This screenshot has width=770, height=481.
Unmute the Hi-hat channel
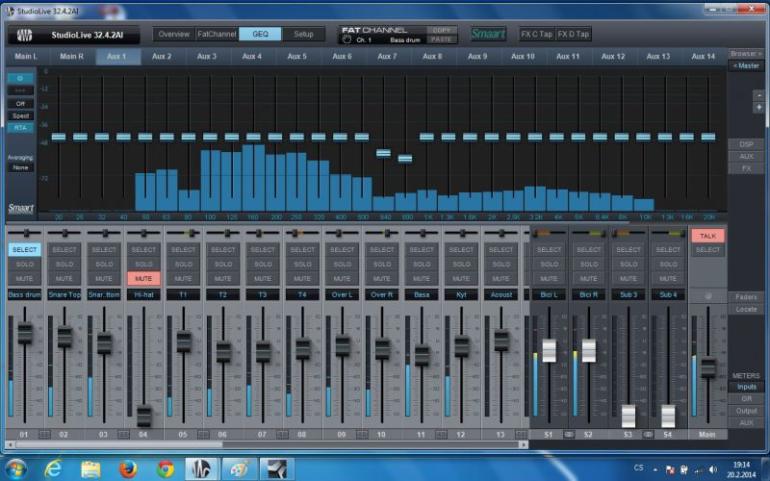(x=143, y=279)
